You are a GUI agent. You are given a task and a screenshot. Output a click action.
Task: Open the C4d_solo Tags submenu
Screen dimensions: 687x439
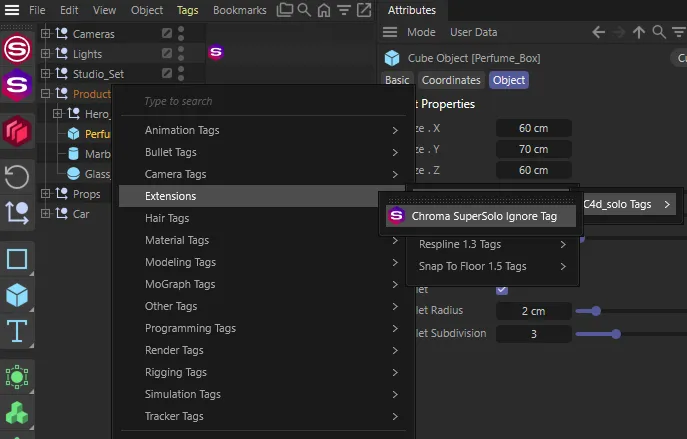coord(628,205)
